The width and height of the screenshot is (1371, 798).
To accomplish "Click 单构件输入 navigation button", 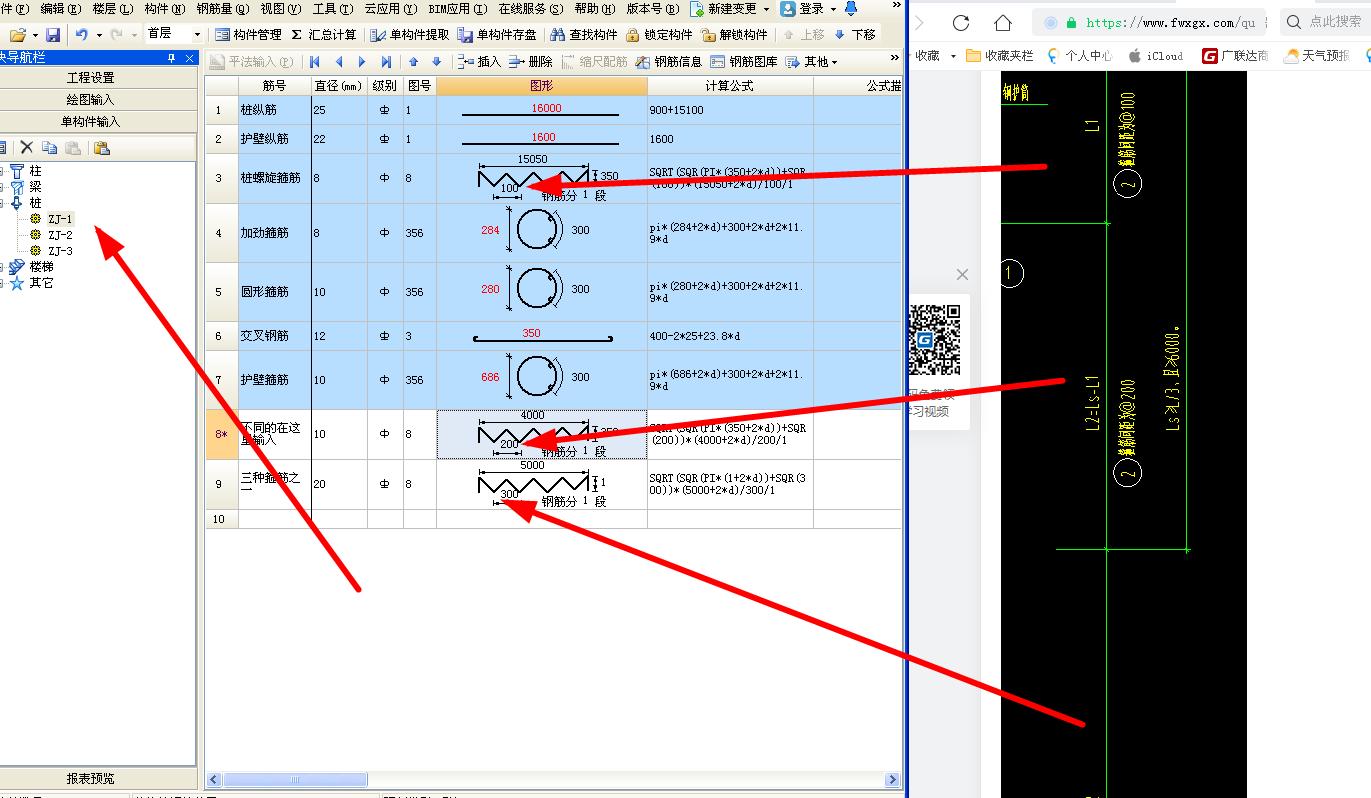I will [x=91, y=122].
